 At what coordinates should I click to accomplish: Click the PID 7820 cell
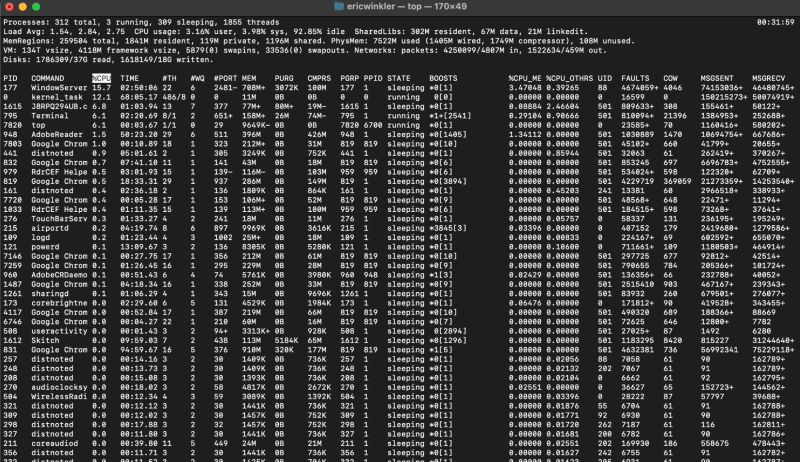point(12,125)
